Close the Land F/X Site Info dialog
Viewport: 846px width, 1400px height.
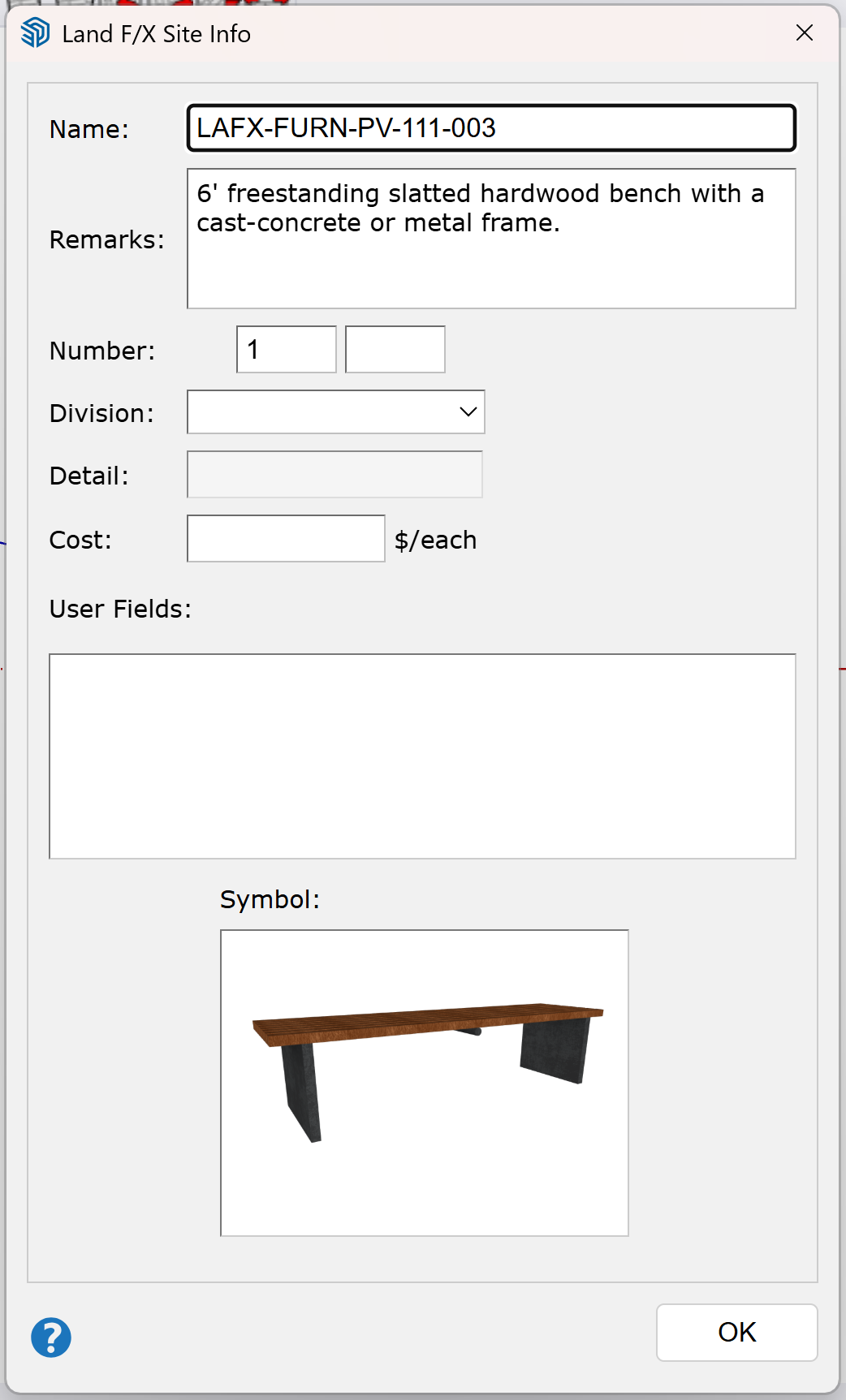[804, 33]
